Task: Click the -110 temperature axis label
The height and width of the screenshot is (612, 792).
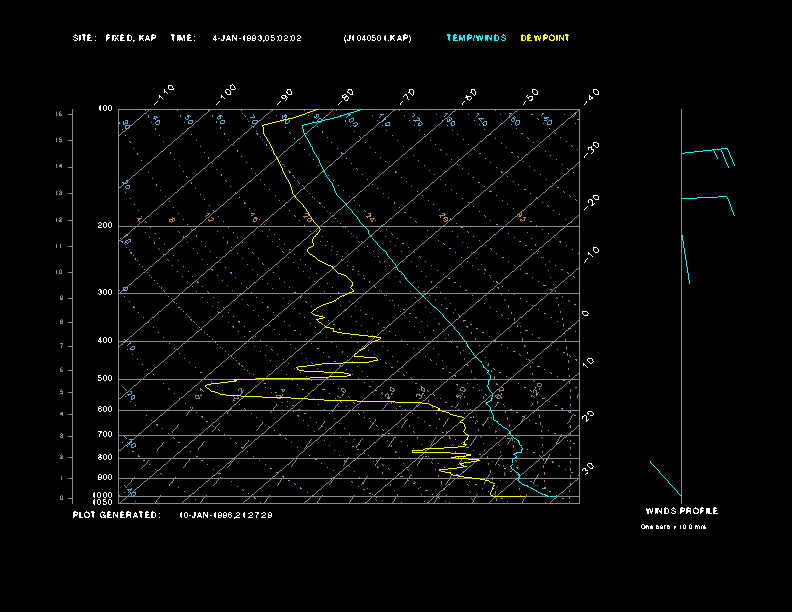Action: coord(166,92)
